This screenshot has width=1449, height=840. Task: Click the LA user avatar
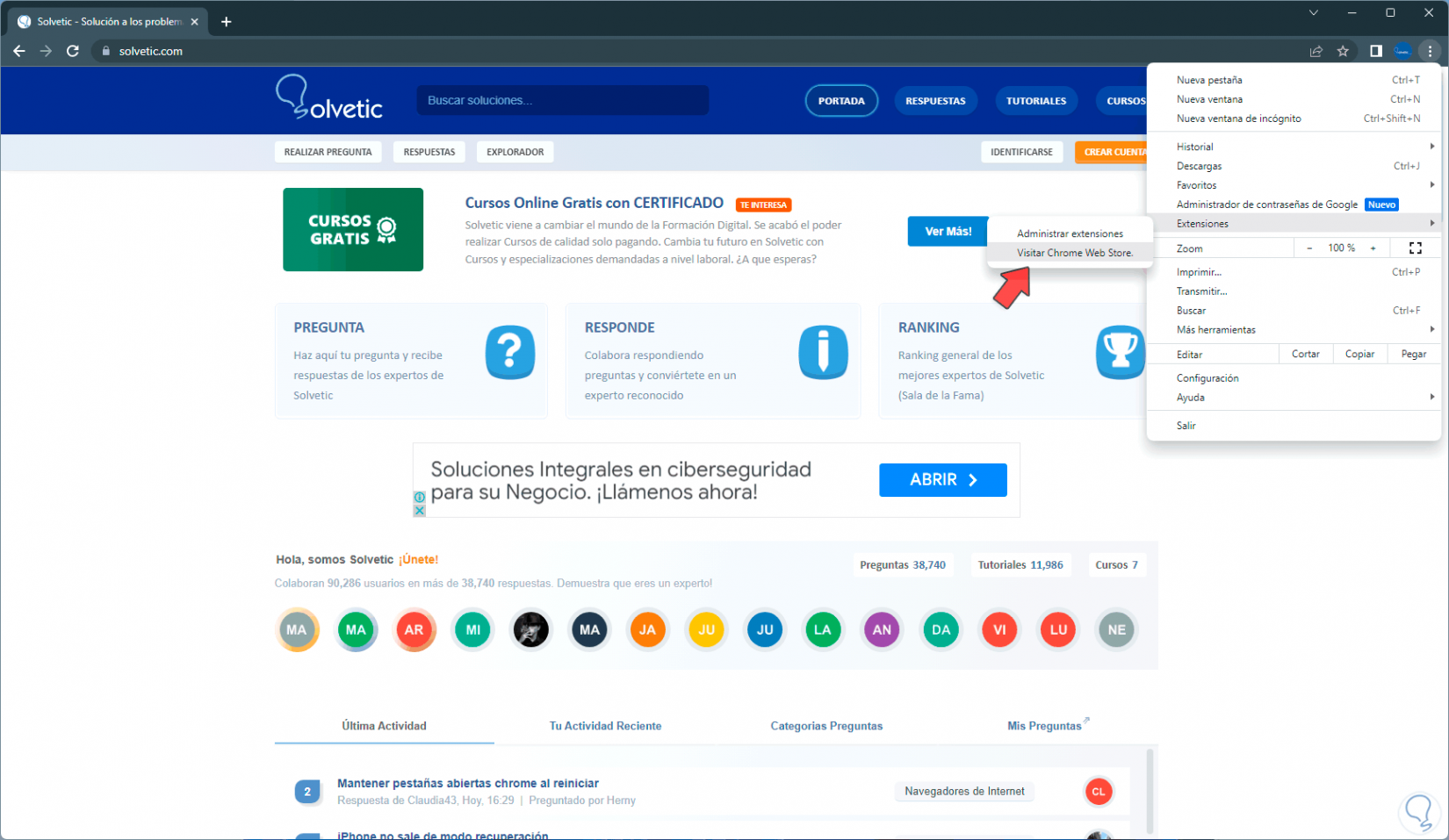(823, 629)
